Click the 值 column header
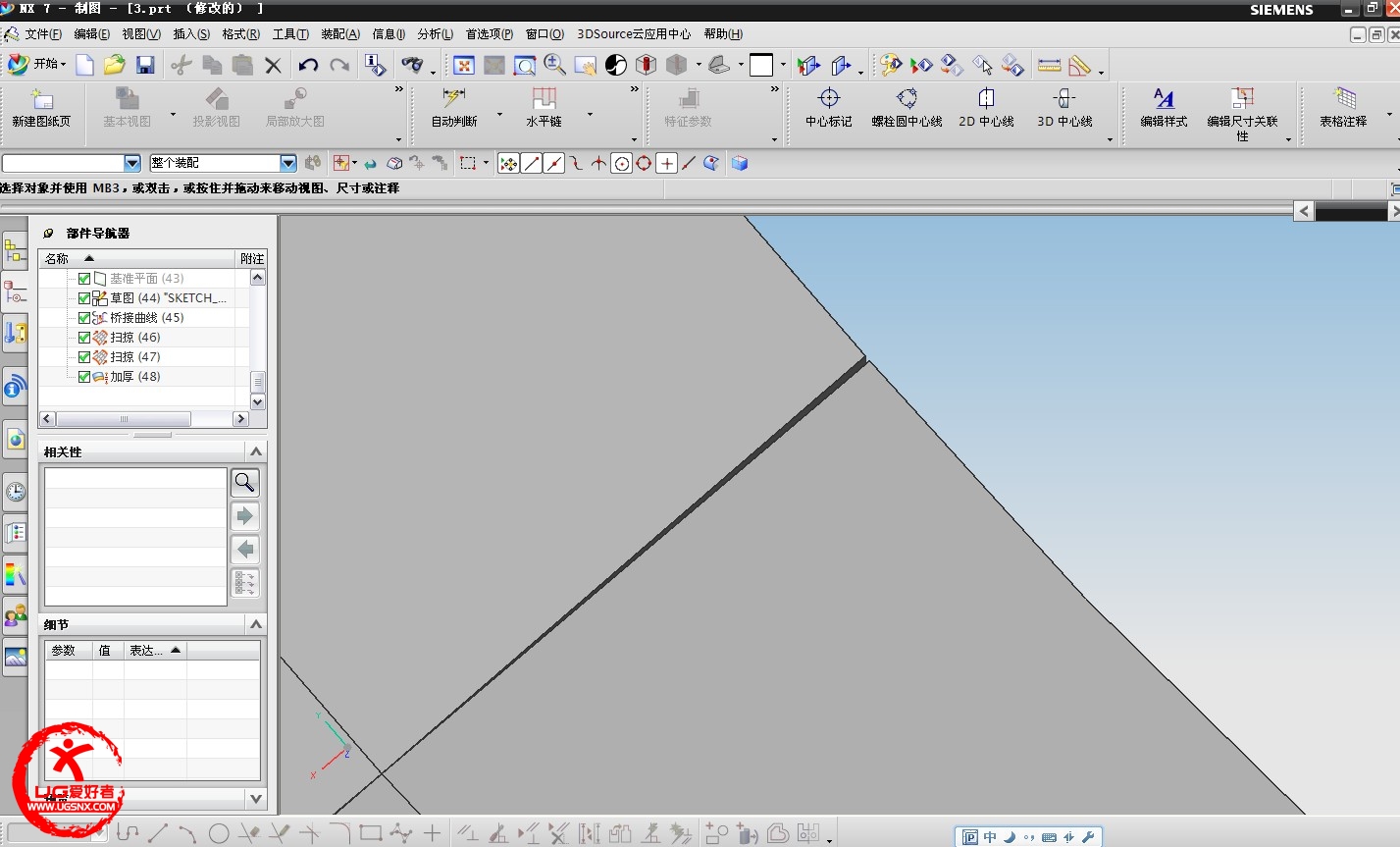 click(x=108, y=651)
